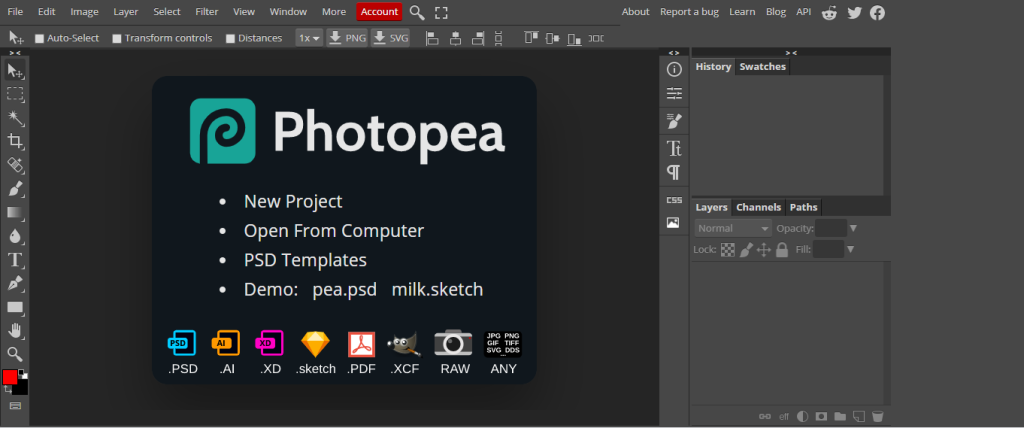The width and height of the screenshot is (1024, 428).
Task: Select the Hand tool
Action: (x=15, y=331)
